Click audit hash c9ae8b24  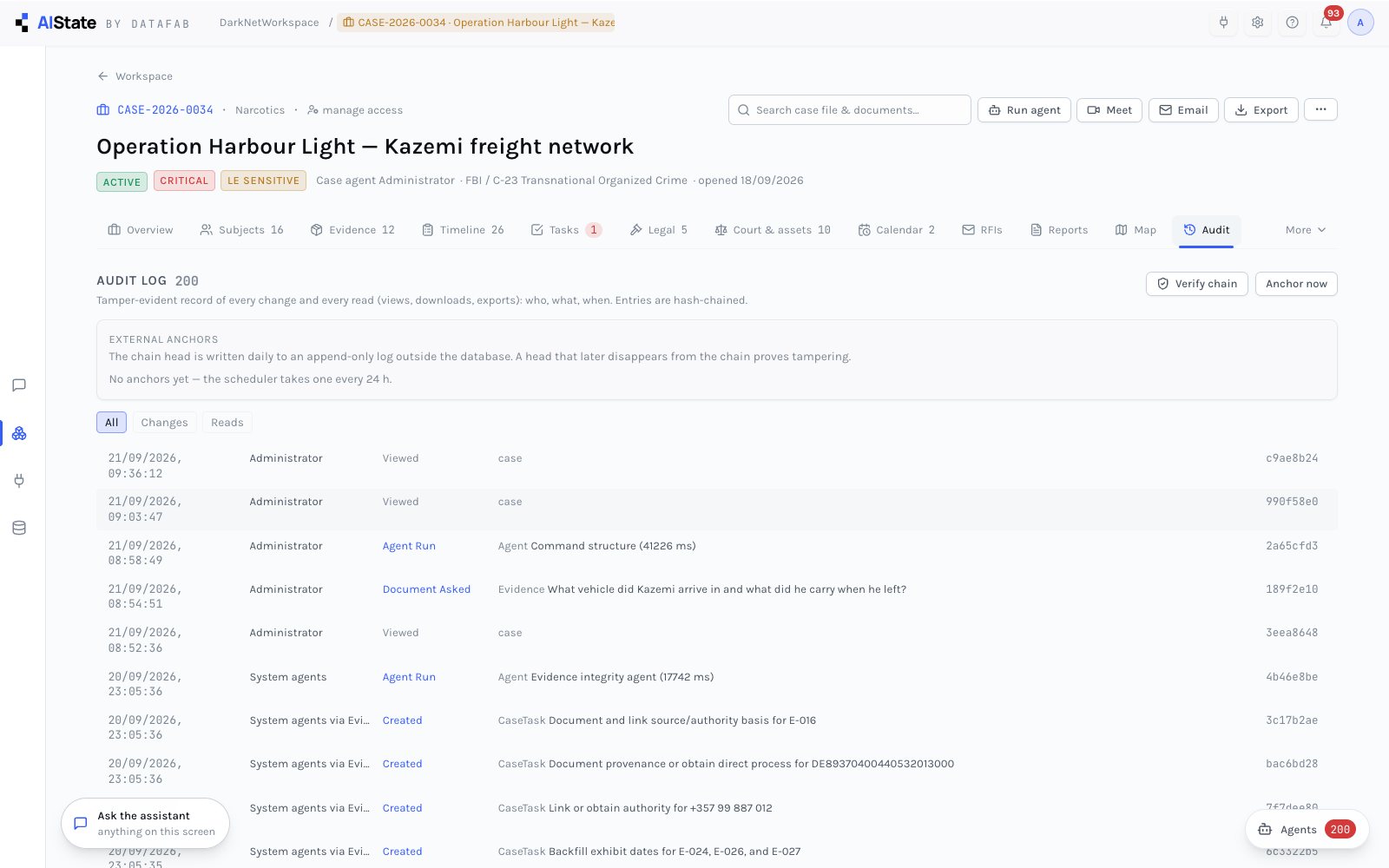coord(1292,458)
